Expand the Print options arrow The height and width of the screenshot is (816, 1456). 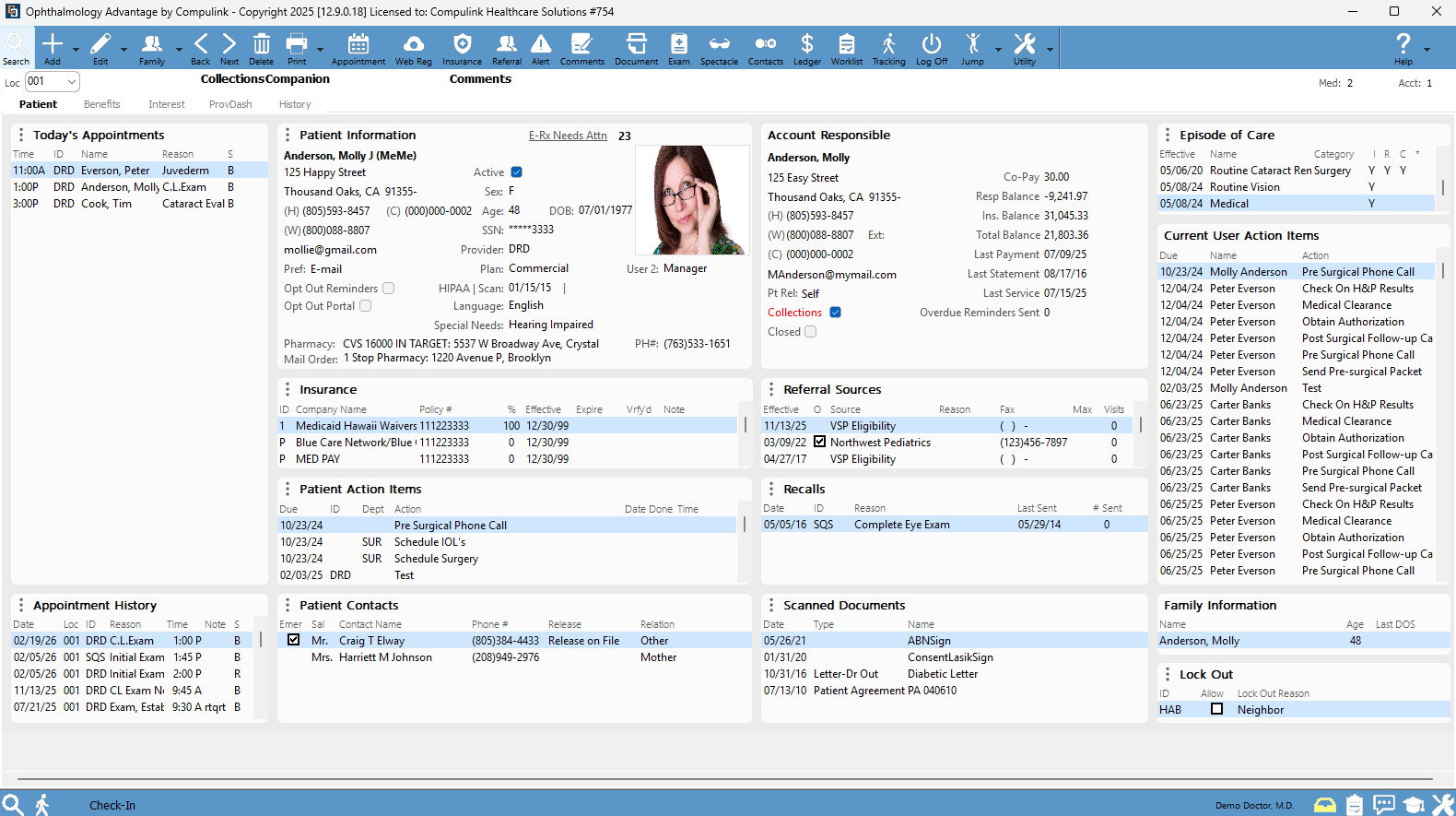coord(320,50)
